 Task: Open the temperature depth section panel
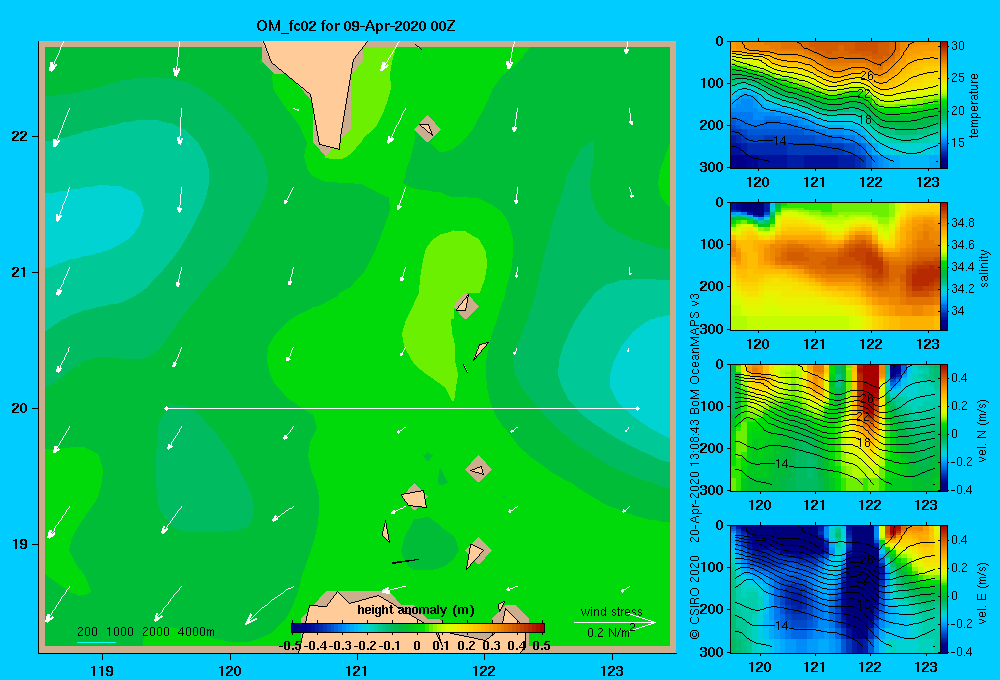tap(834, 105)
